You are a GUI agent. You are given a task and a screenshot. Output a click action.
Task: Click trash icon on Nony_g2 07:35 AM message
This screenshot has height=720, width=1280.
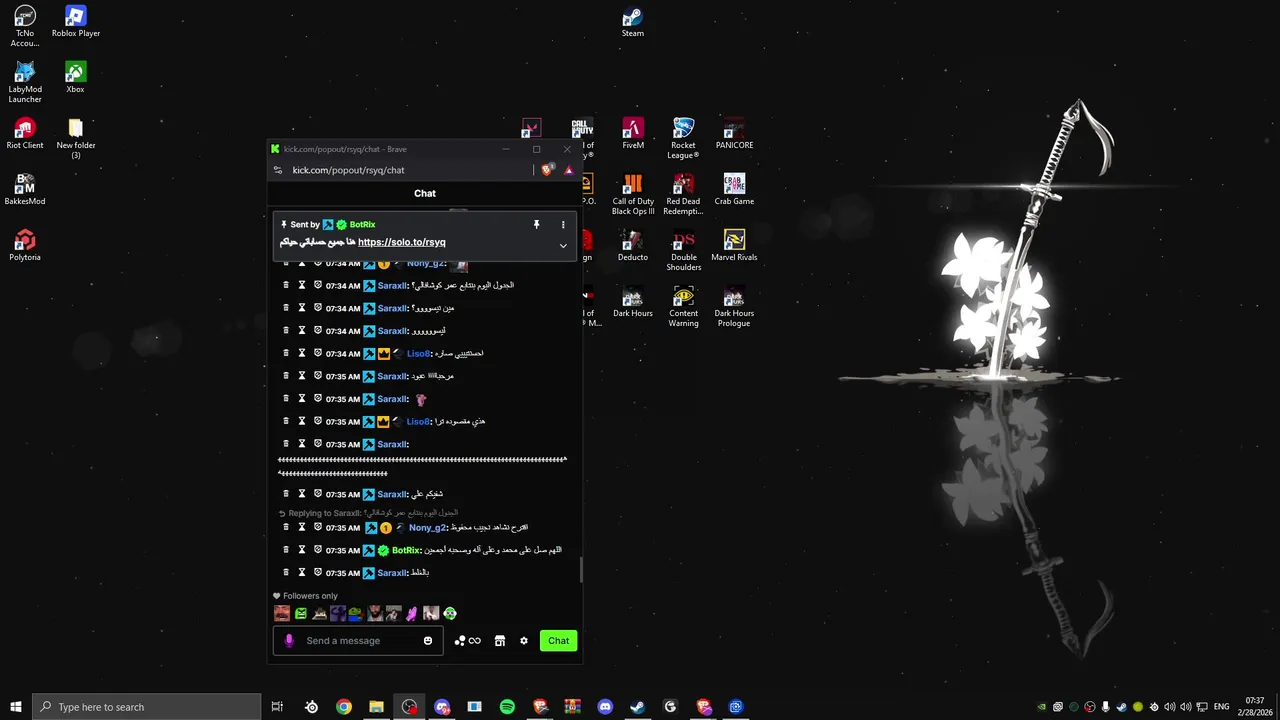[x=286, y=527]
